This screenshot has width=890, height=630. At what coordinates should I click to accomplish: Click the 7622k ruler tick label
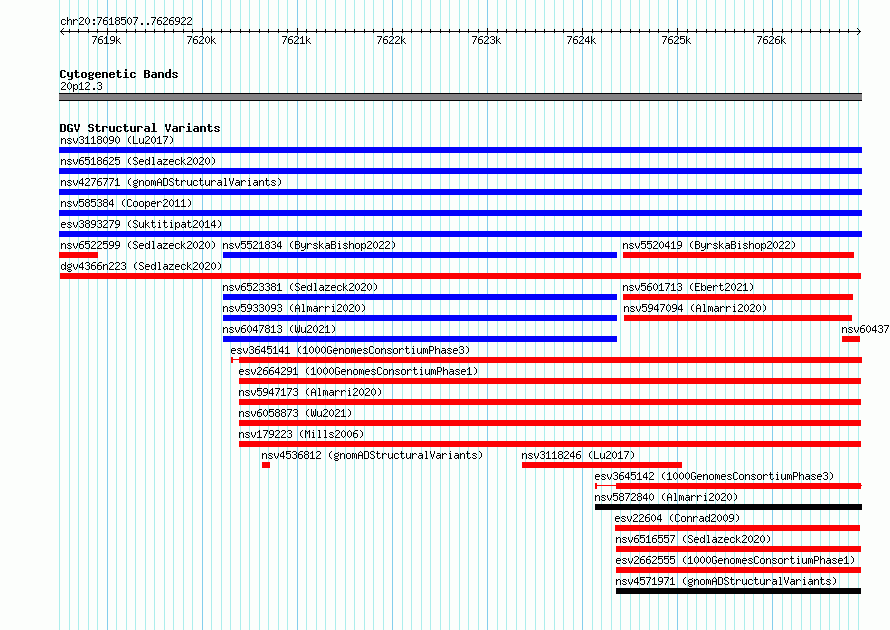pyautogui.click(x=391, y=40)
